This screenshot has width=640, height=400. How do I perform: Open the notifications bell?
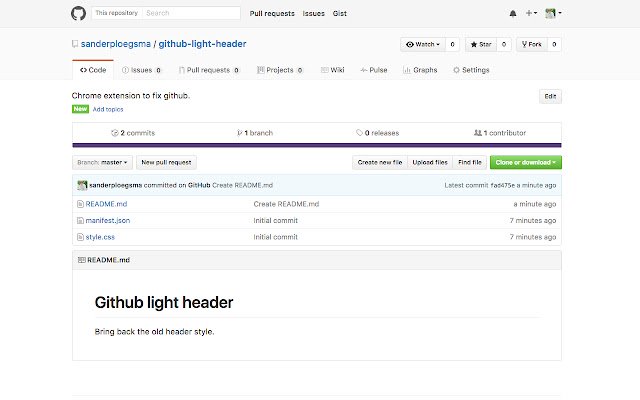(x=513, y=13)
